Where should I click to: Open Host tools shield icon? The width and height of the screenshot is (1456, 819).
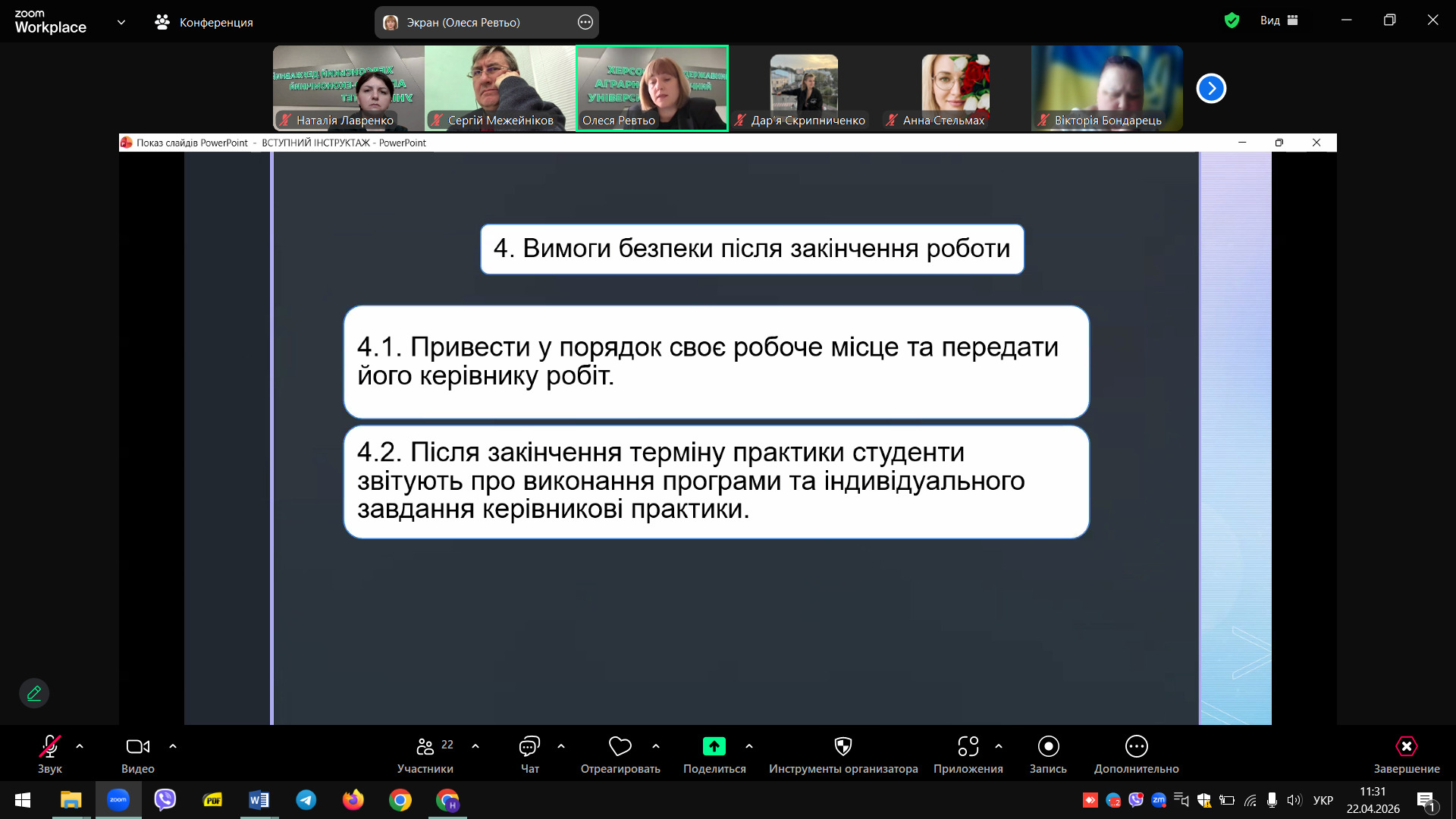[x=843, y=747]
